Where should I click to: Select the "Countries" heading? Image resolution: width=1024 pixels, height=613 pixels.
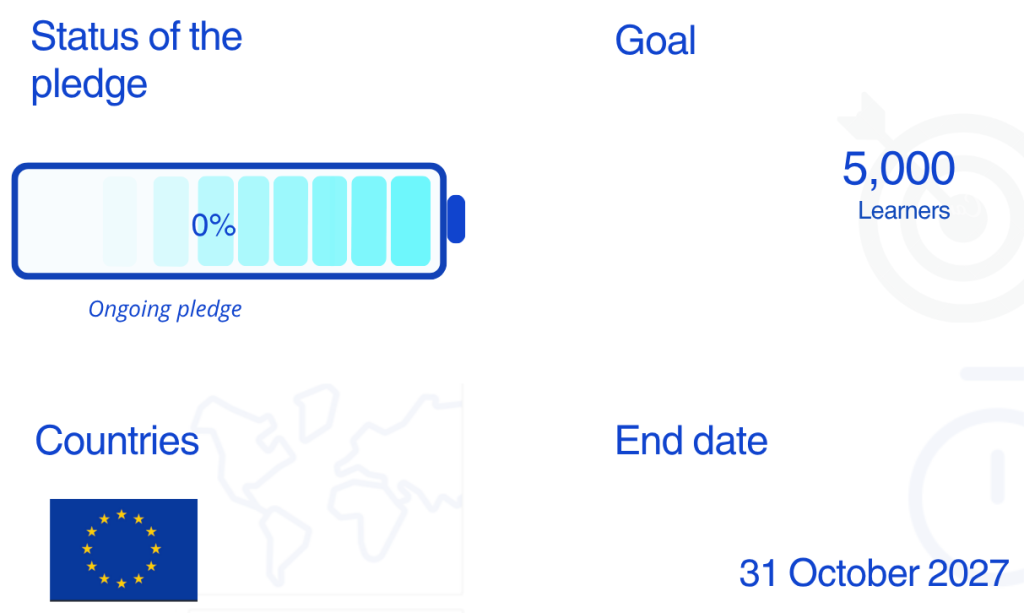tap(117, 441)
